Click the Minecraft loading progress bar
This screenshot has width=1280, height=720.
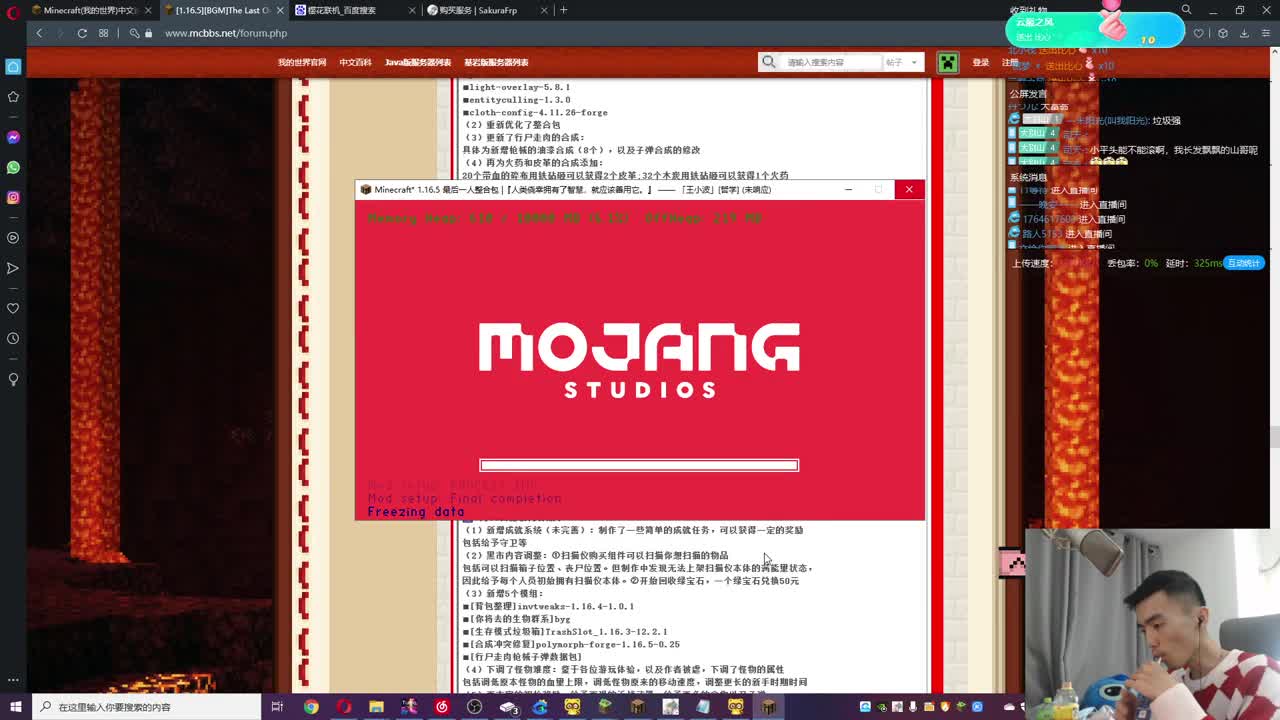[x=639, y=465]
